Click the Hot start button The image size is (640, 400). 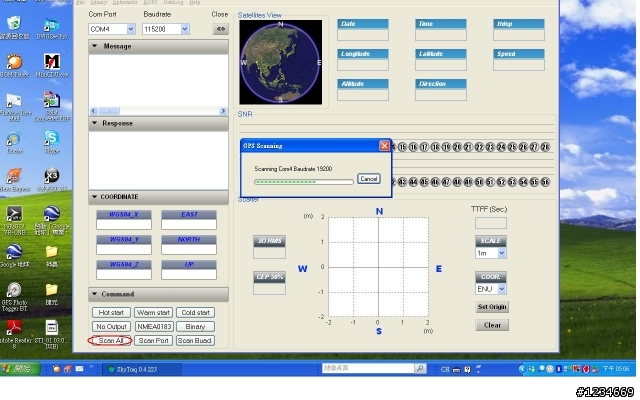pos(111,313)
